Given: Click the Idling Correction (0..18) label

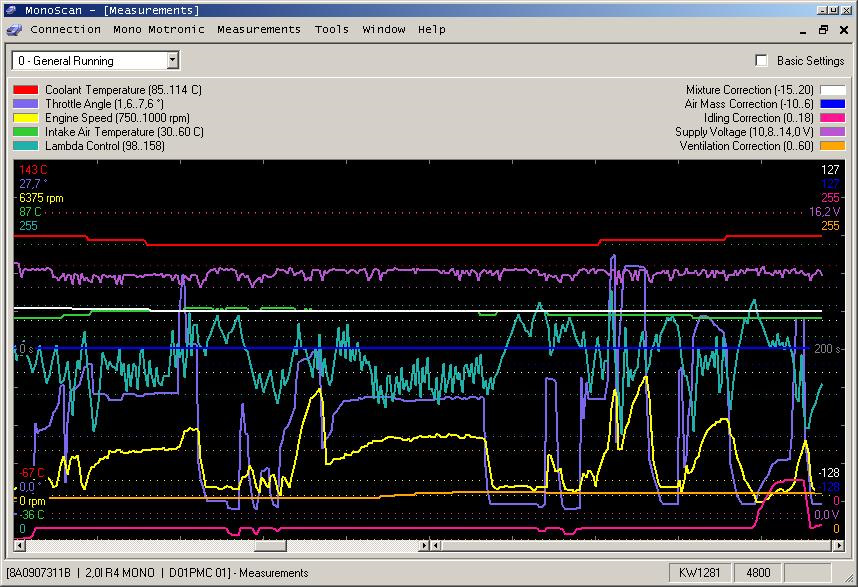Looking at the screenshot, I should 758,118.
